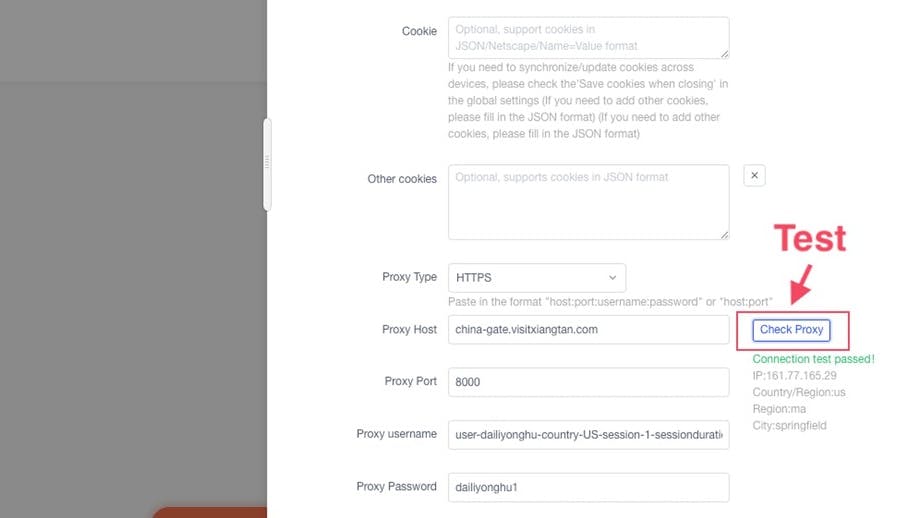
Task: Click the side panel drag handle
Action: tap(267, 164)
